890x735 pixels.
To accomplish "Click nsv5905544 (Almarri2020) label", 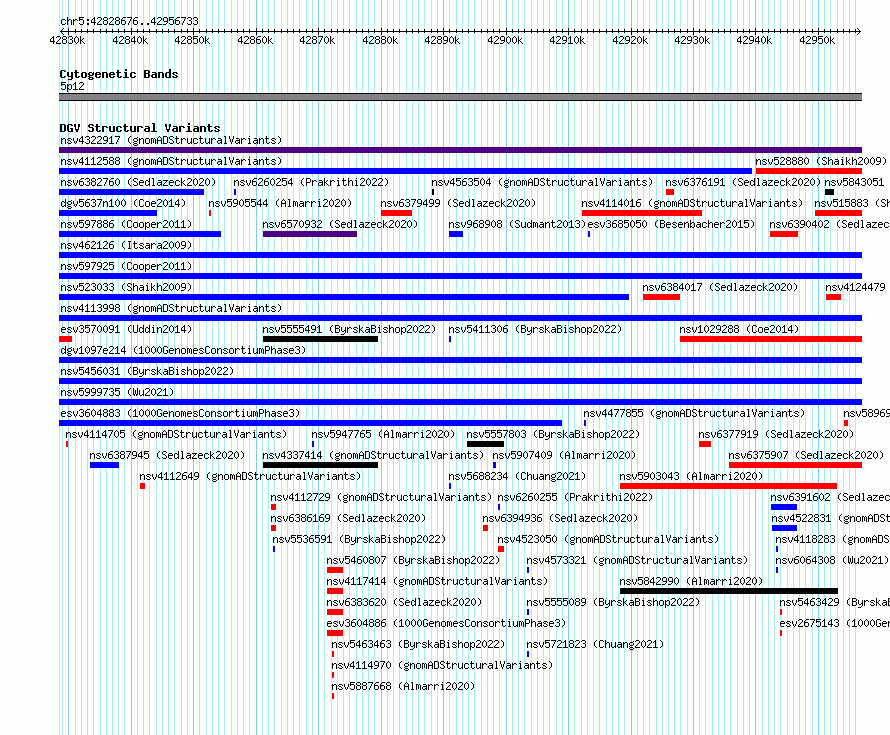I will coord(280,203).
